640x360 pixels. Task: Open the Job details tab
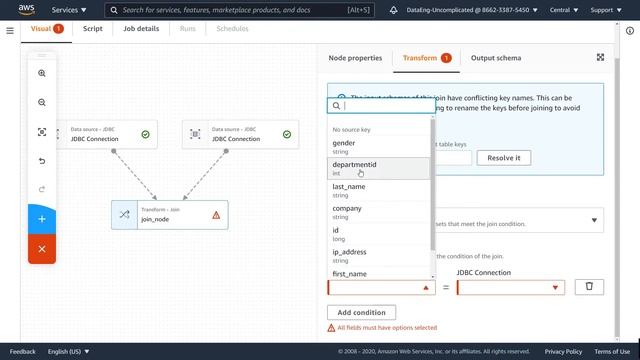tap(141, 29)
